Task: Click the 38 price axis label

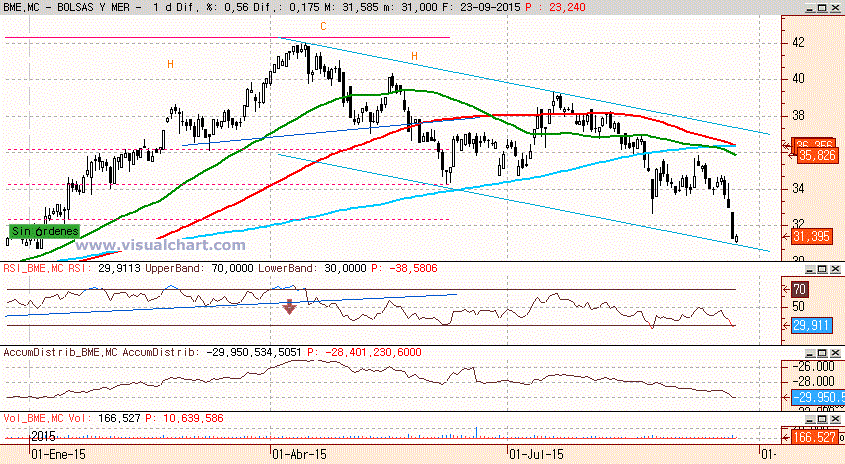Action: 798,116
